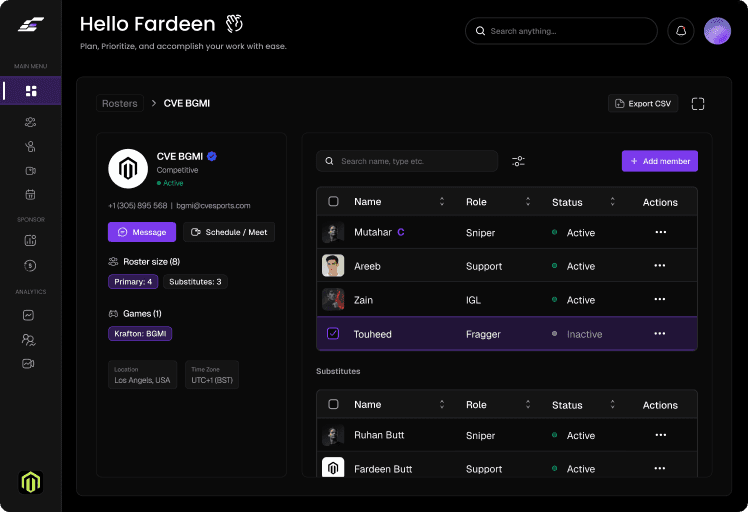Focus the Search name, type etc. field
This screenshot has width=748, height=512.
[x=407, y=161]
